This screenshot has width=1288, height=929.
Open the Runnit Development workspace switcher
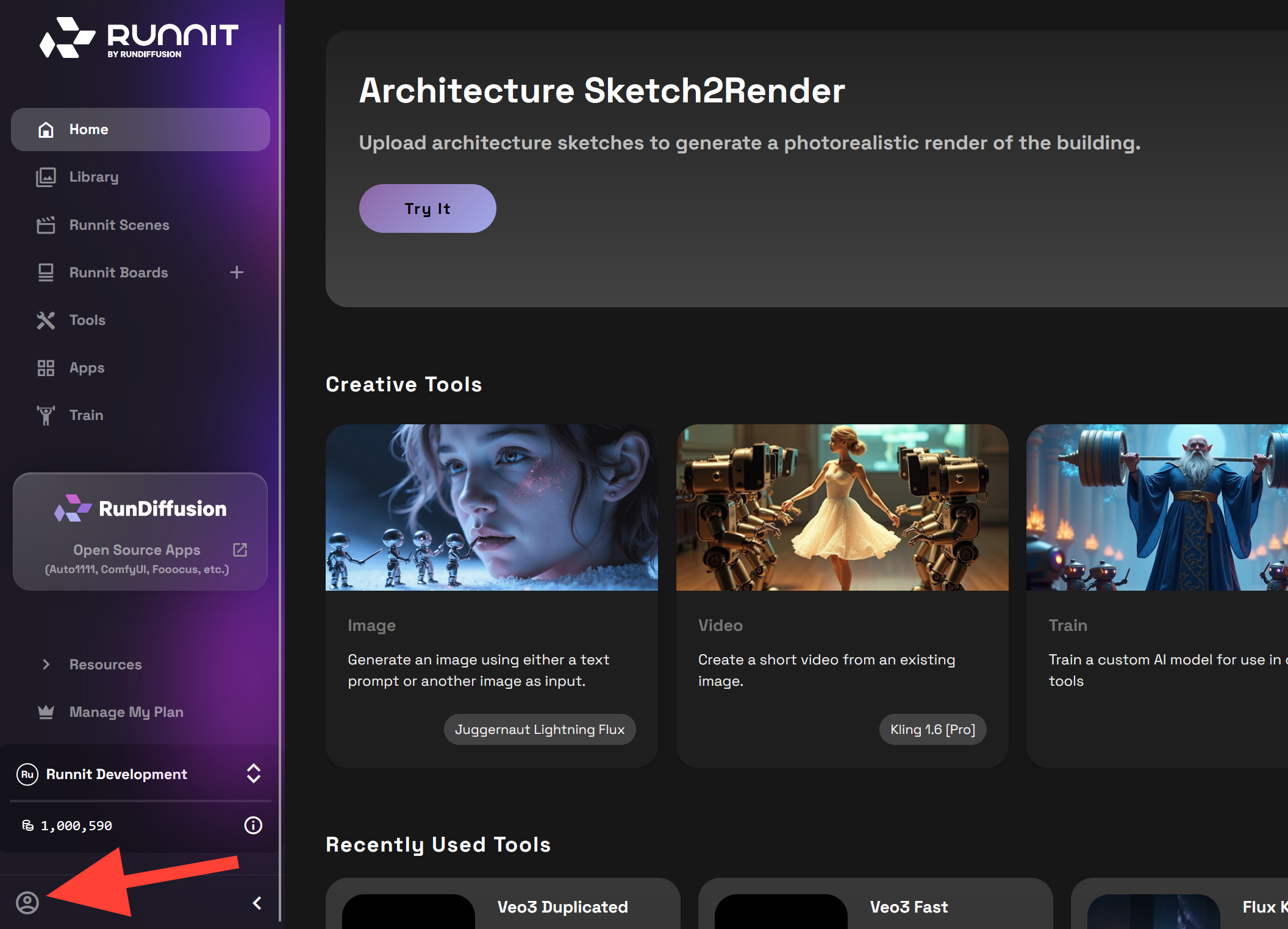tap(140, 774)
